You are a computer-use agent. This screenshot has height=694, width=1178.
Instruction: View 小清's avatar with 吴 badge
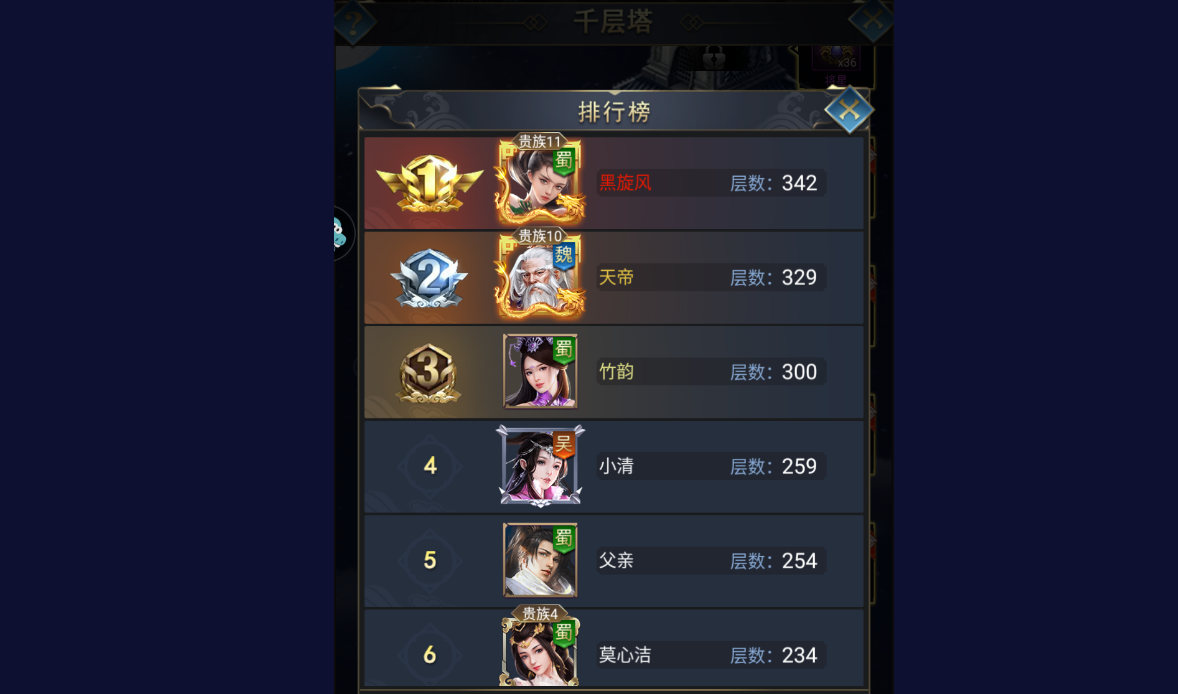pos(540,466)
